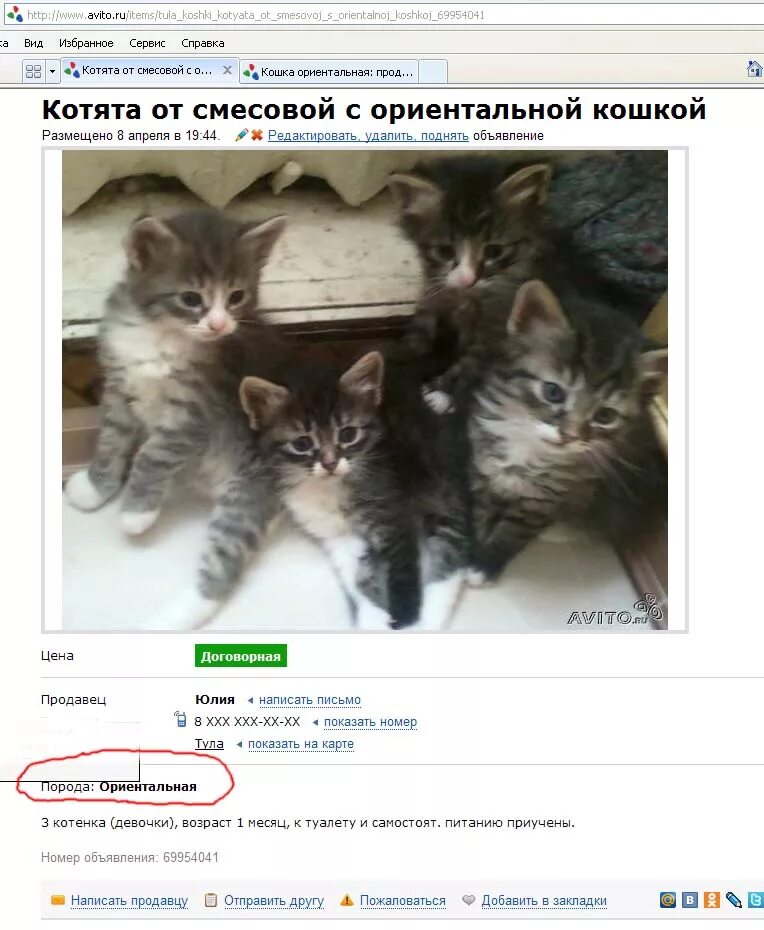Image resolution: width=764 pixels, height=930 pixels.
Task: Reveal phone via 'показать номер'
Action: 370,722
